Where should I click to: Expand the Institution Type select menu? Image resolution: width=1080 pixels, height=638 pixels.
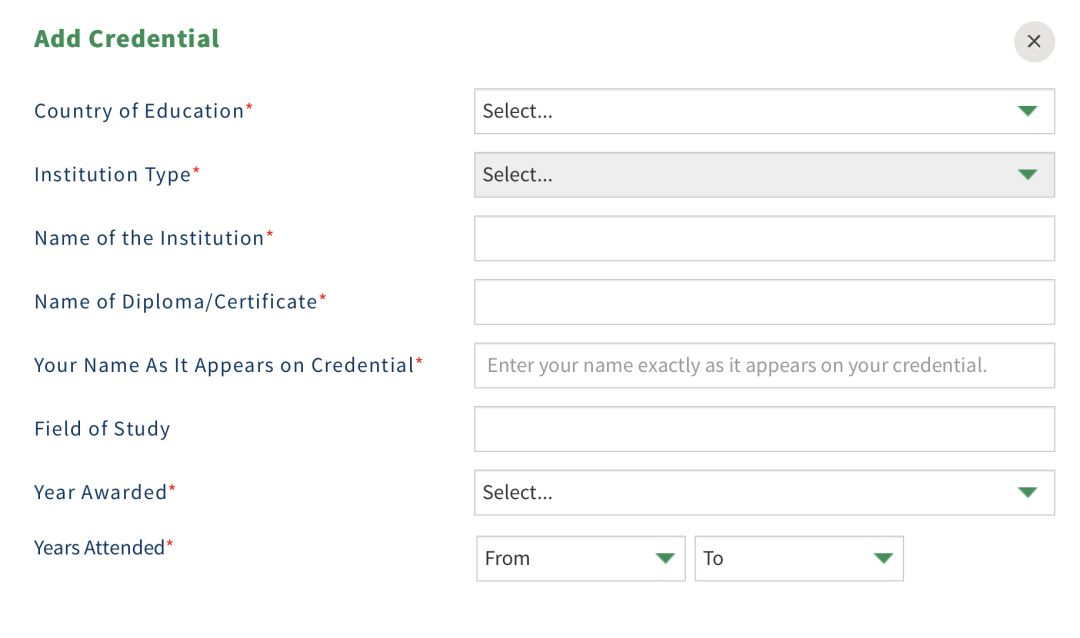click(x=764, y=174)
